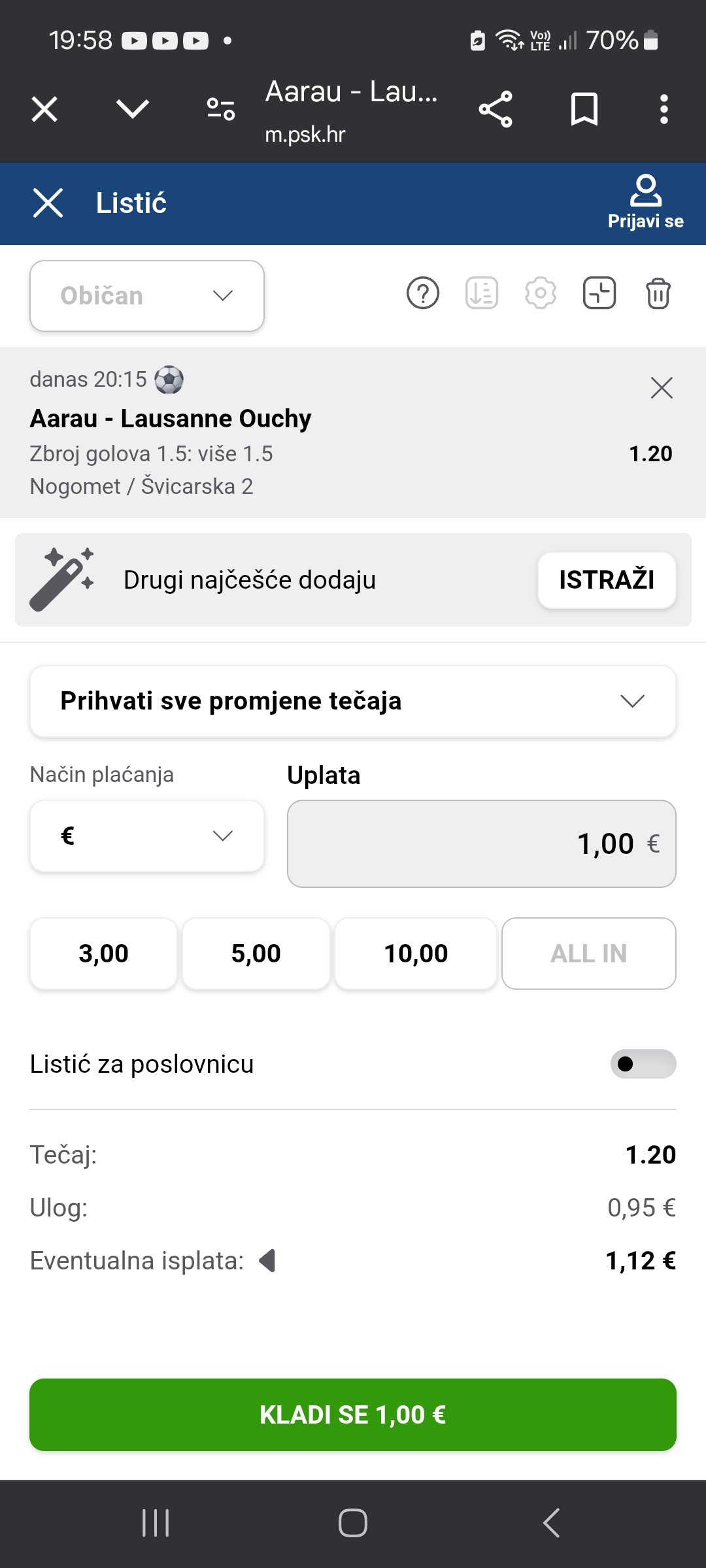Expand Eventualna isplata details triangle
The image size is (706, 1568).
(x=267, y=1260)
